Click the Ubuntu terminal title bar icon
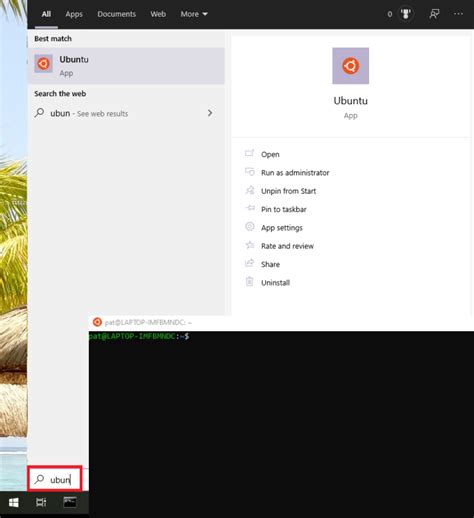The image size is (474, 518). point(97,322)
